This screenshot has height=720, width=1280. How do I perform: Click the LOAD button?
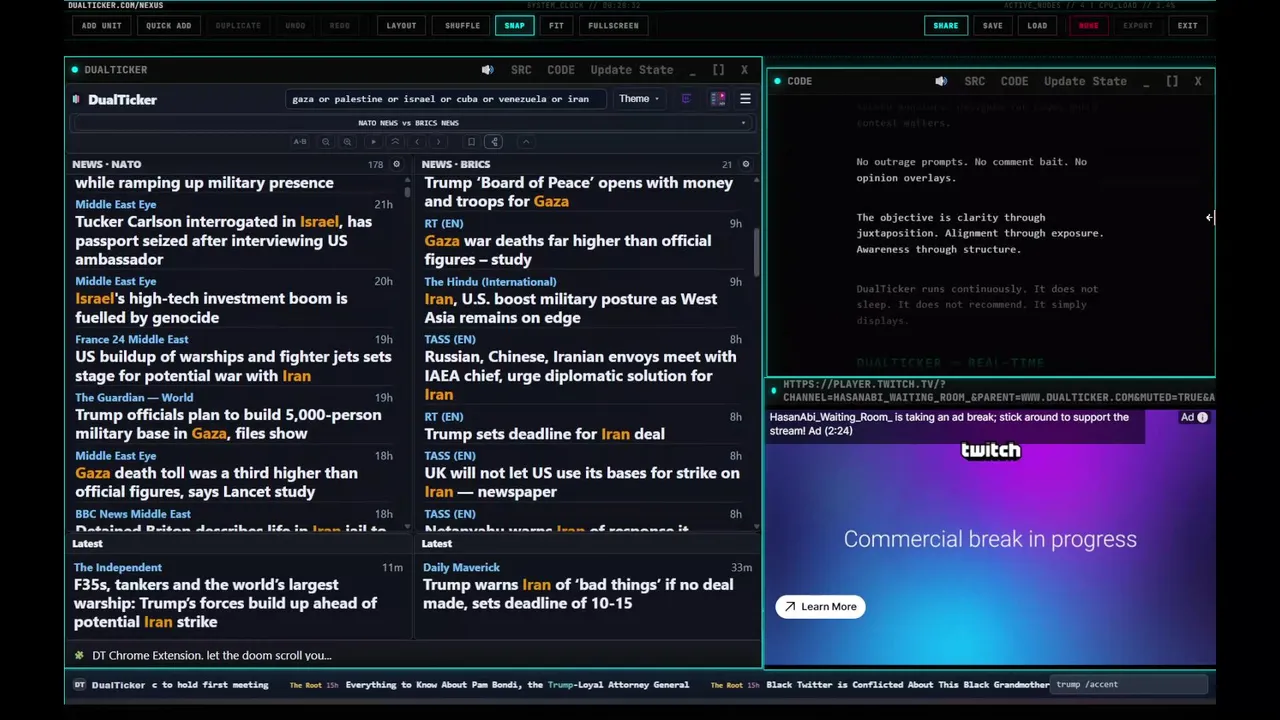(1037, 25)
